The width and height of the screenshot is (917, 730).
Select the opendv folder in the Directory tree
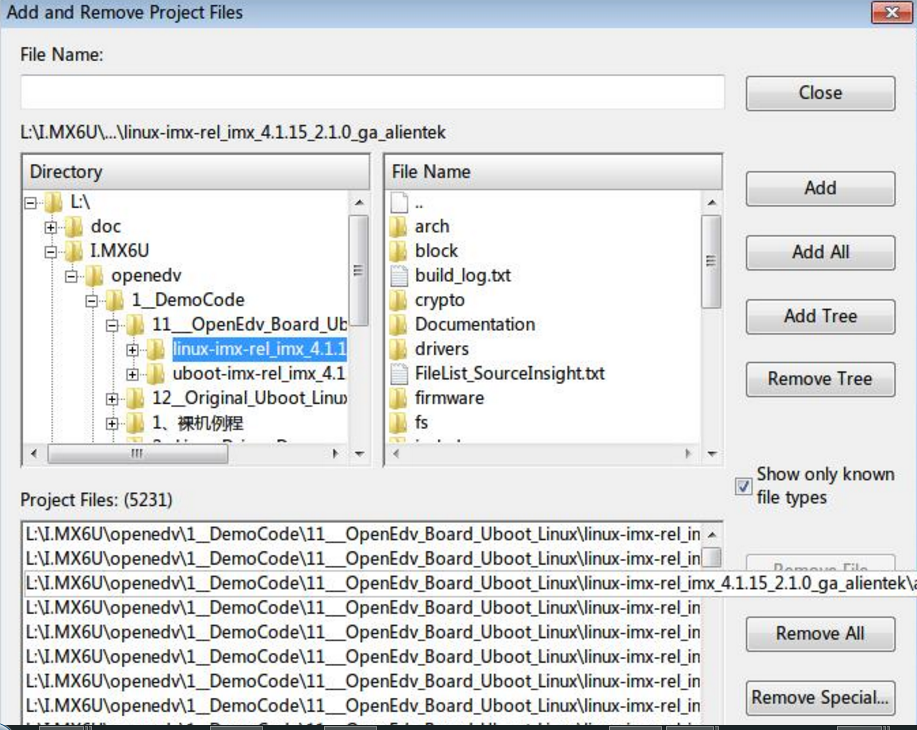[144, 275]
